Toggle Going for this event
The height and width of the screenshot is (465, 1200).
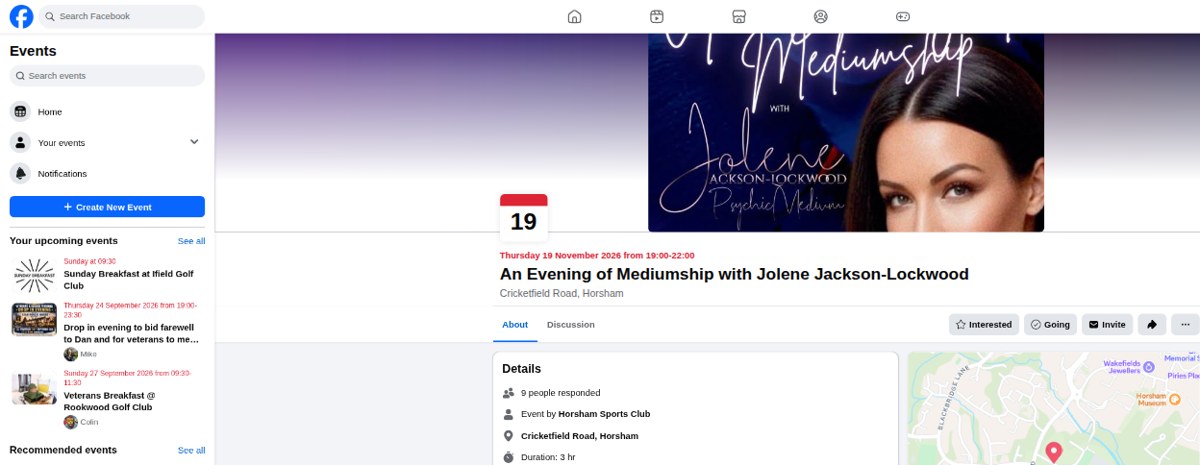point(1050,324)
